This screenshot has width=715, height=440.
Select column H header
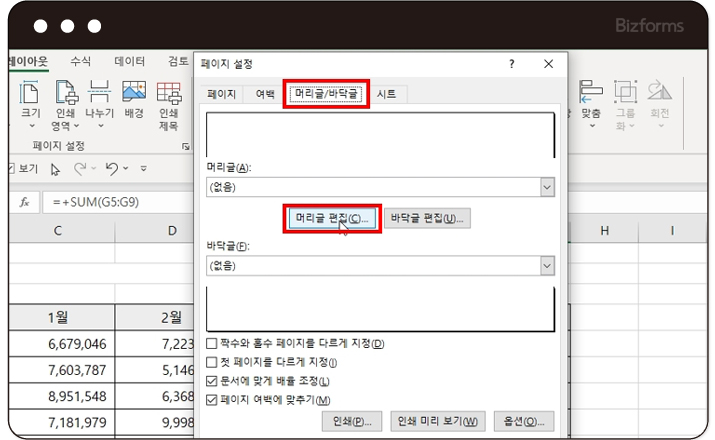tap(605, 231)
